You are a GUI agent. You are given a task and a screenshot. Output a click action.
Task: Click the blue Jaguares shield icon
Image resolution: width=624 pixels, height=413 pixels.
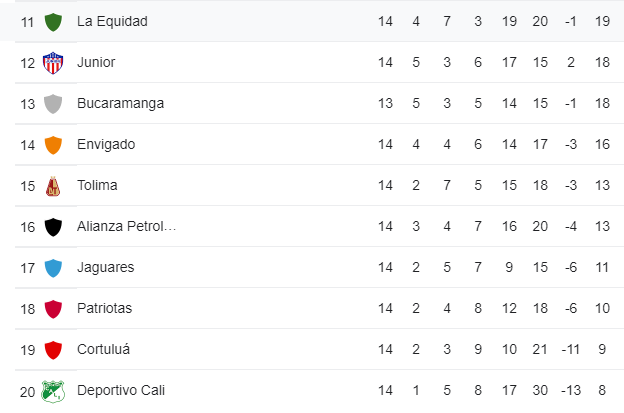point(53,268)
